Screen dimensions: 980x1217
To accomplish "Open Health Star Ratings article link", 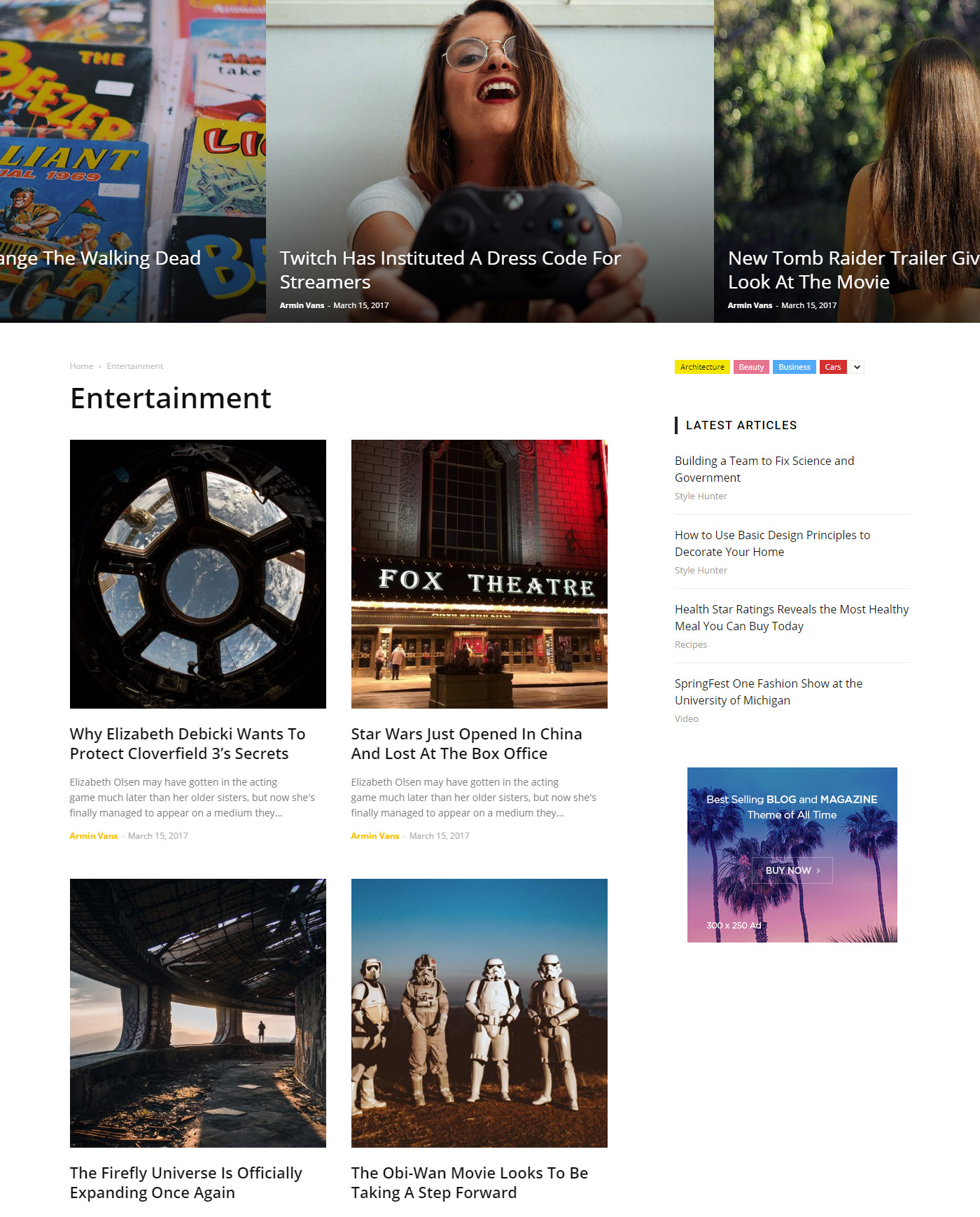I will tap(792, 618).
